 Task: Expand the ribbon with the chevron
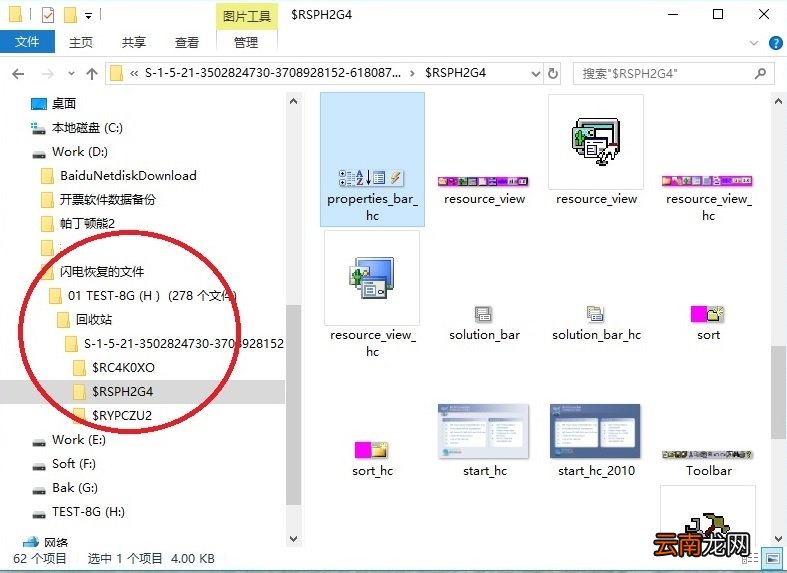(x=753, y=43)
